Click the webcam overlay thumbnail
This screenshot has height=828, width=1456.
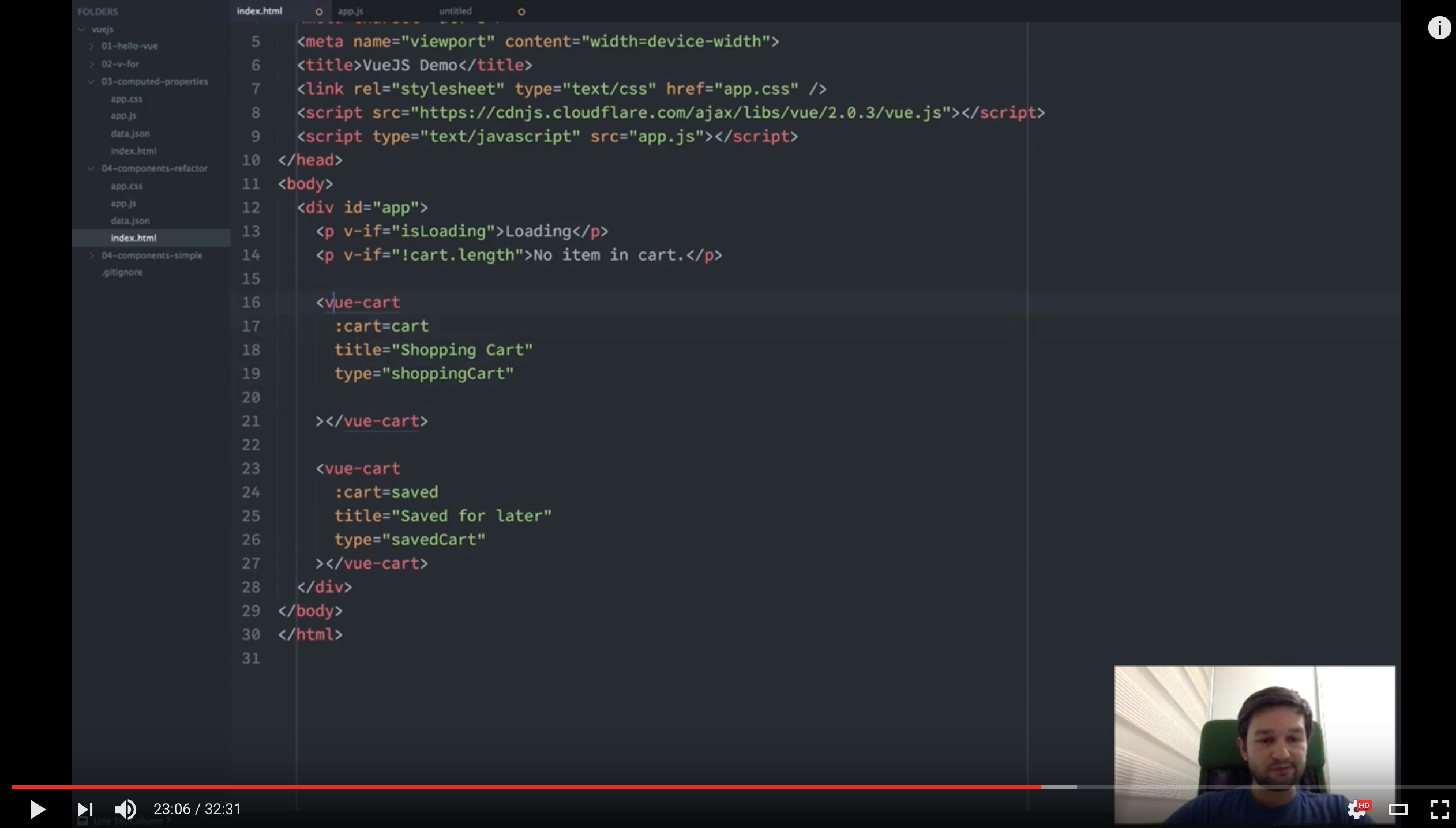1255,744
